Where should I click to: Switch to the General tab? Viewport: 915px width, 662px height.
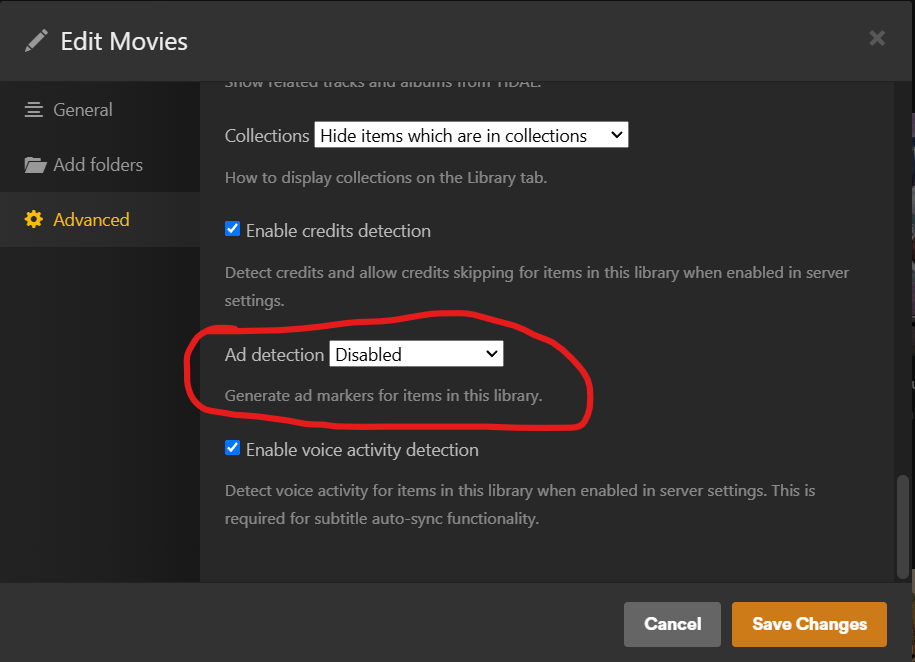pyautogui.click(x=83, y=110)
